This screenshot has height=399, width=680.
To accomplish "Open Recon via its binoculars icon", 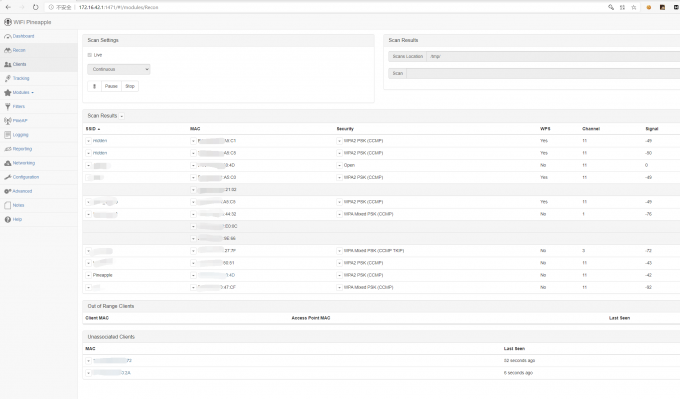I will 7,50.
